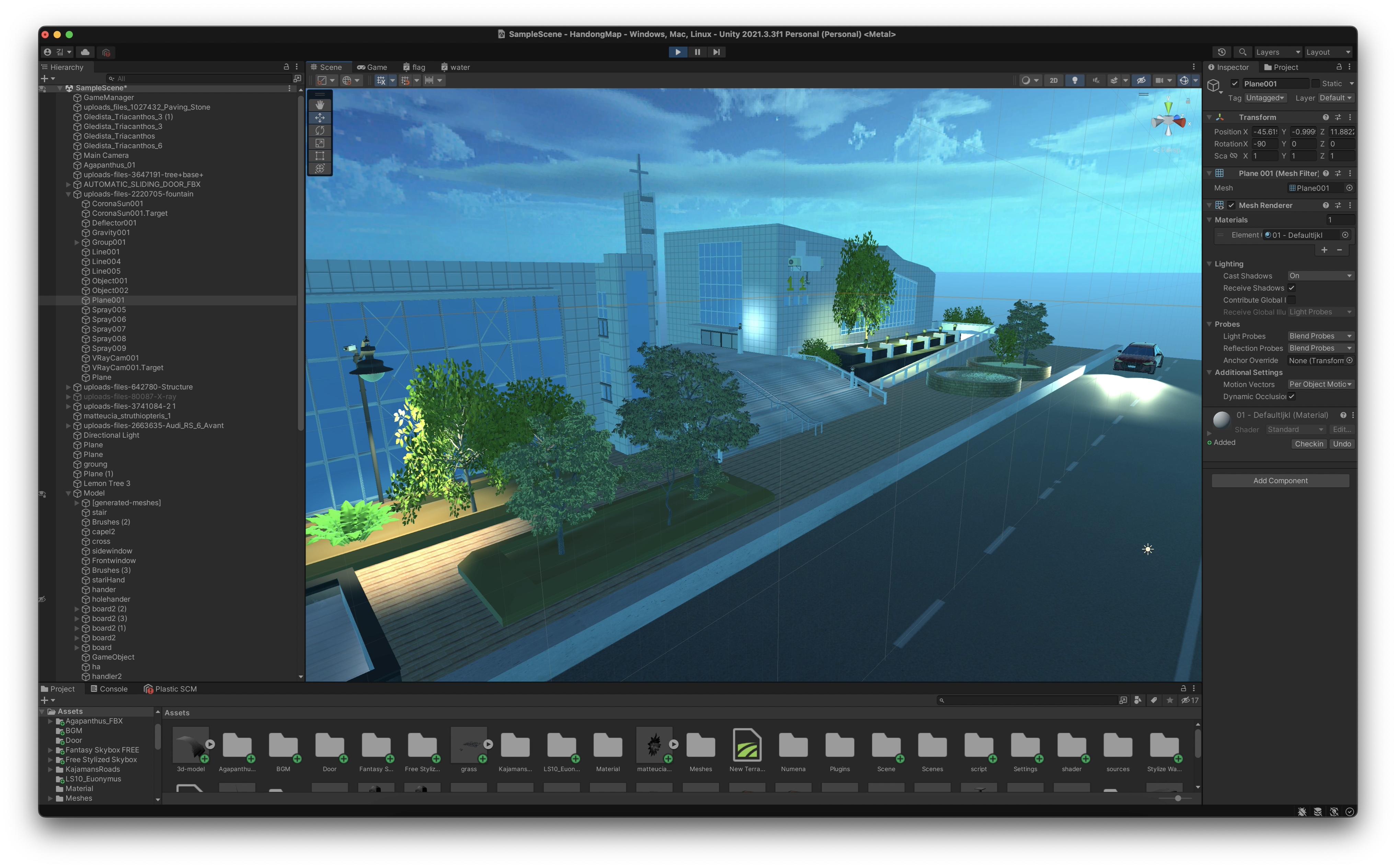Uncheck Receive Shadows checkbox

tap(1292, 288)
